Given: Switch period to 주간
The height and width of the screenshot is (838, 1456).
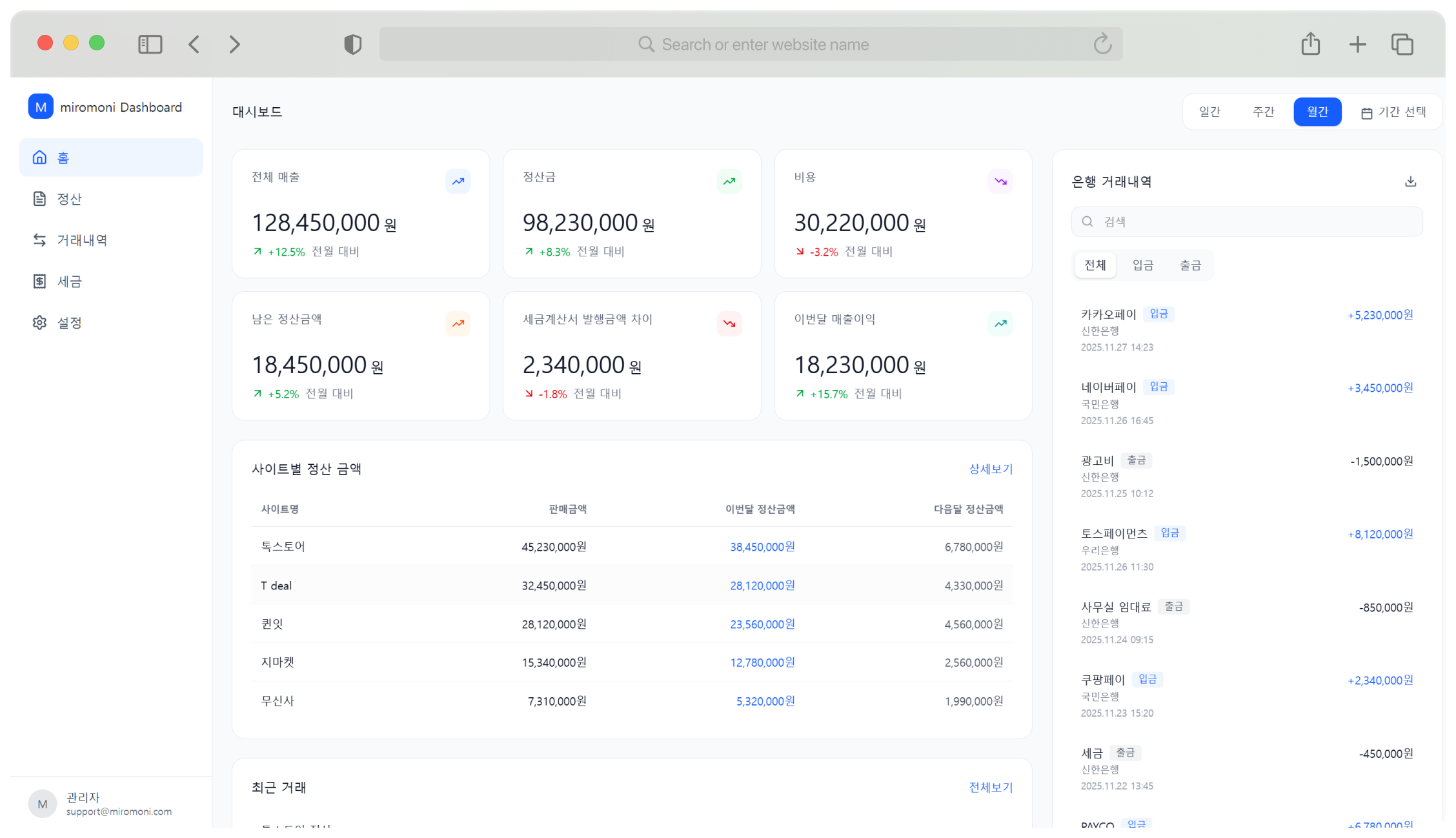Looking at the screenshot, I should [x=1263, y=112].
